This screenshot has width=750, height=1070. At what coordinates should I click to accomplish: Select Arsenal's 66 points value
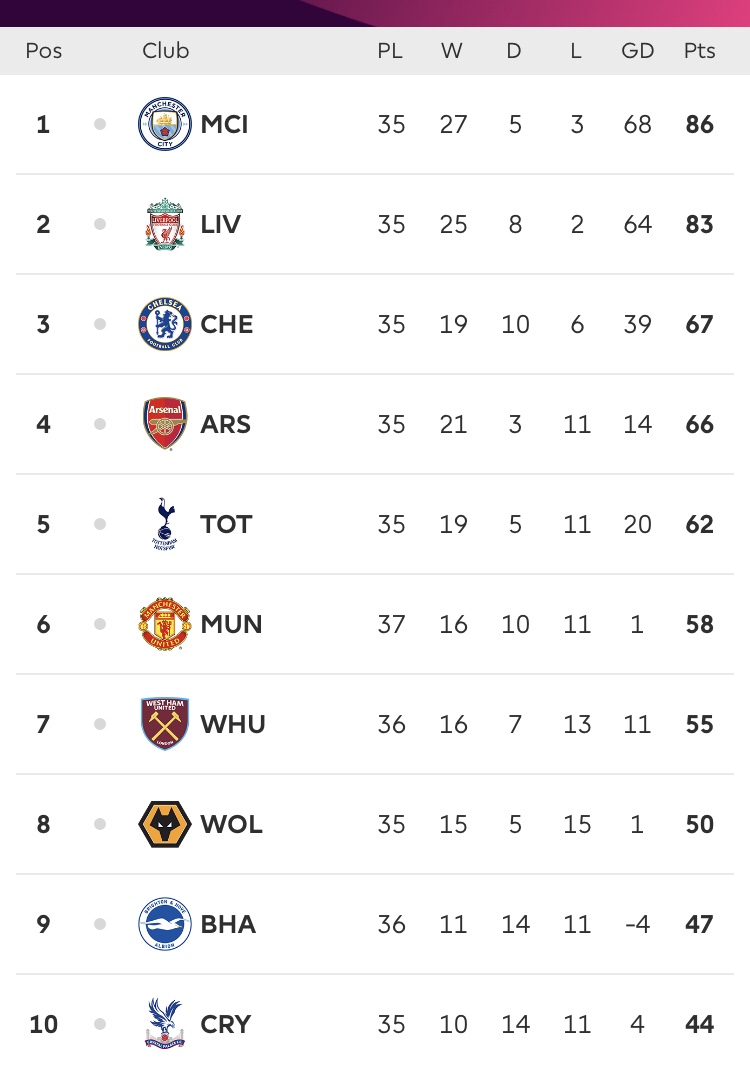(699, 424)
